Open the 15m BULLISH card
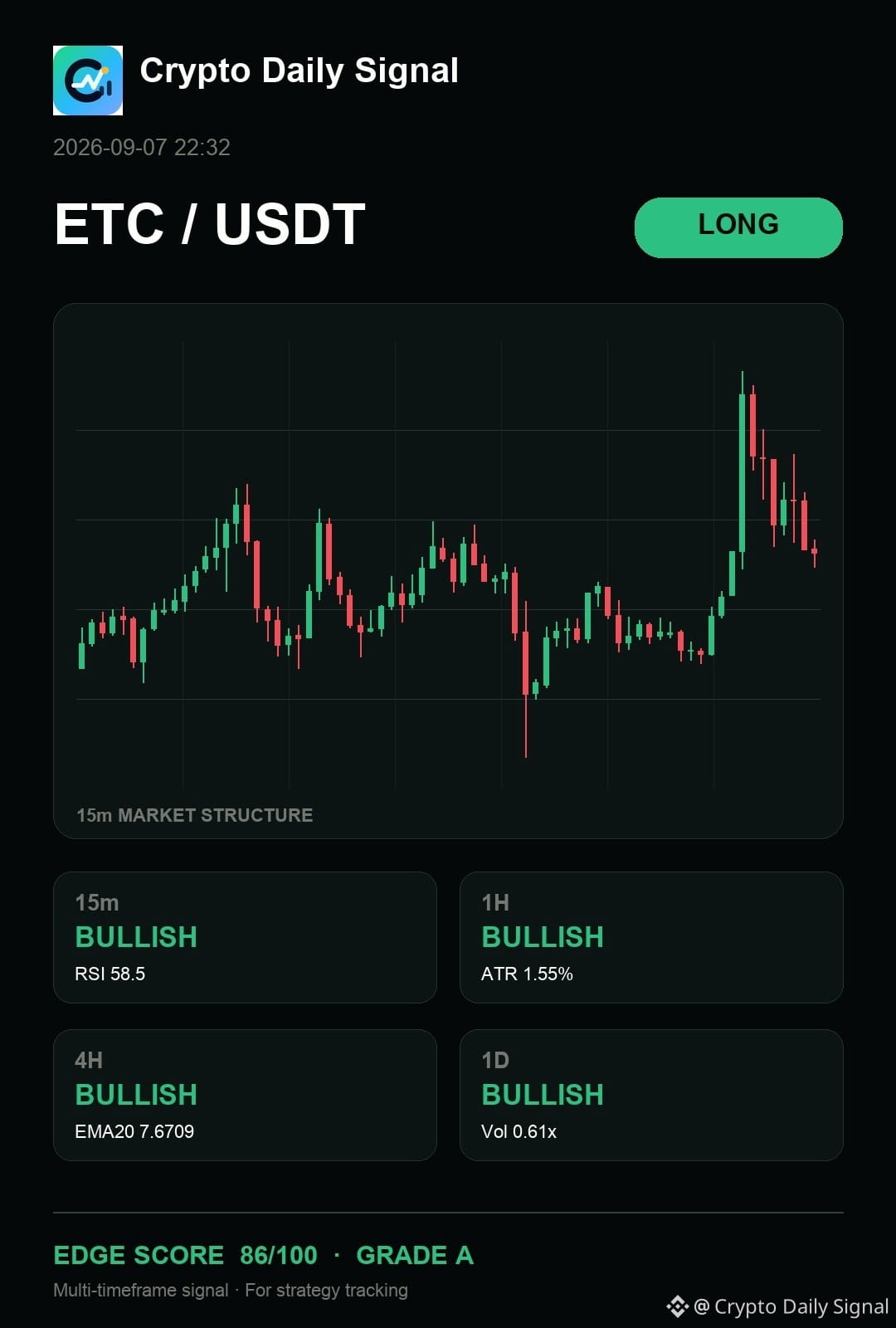Viewport: 896px width, 1328px height. pyautogui.click(x=245, y=937)
